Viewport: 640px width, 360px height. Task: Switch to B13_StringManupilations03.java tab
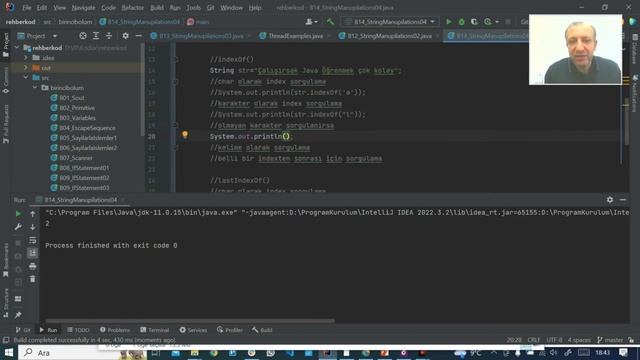pyautogui.click(x=201, y=36)
